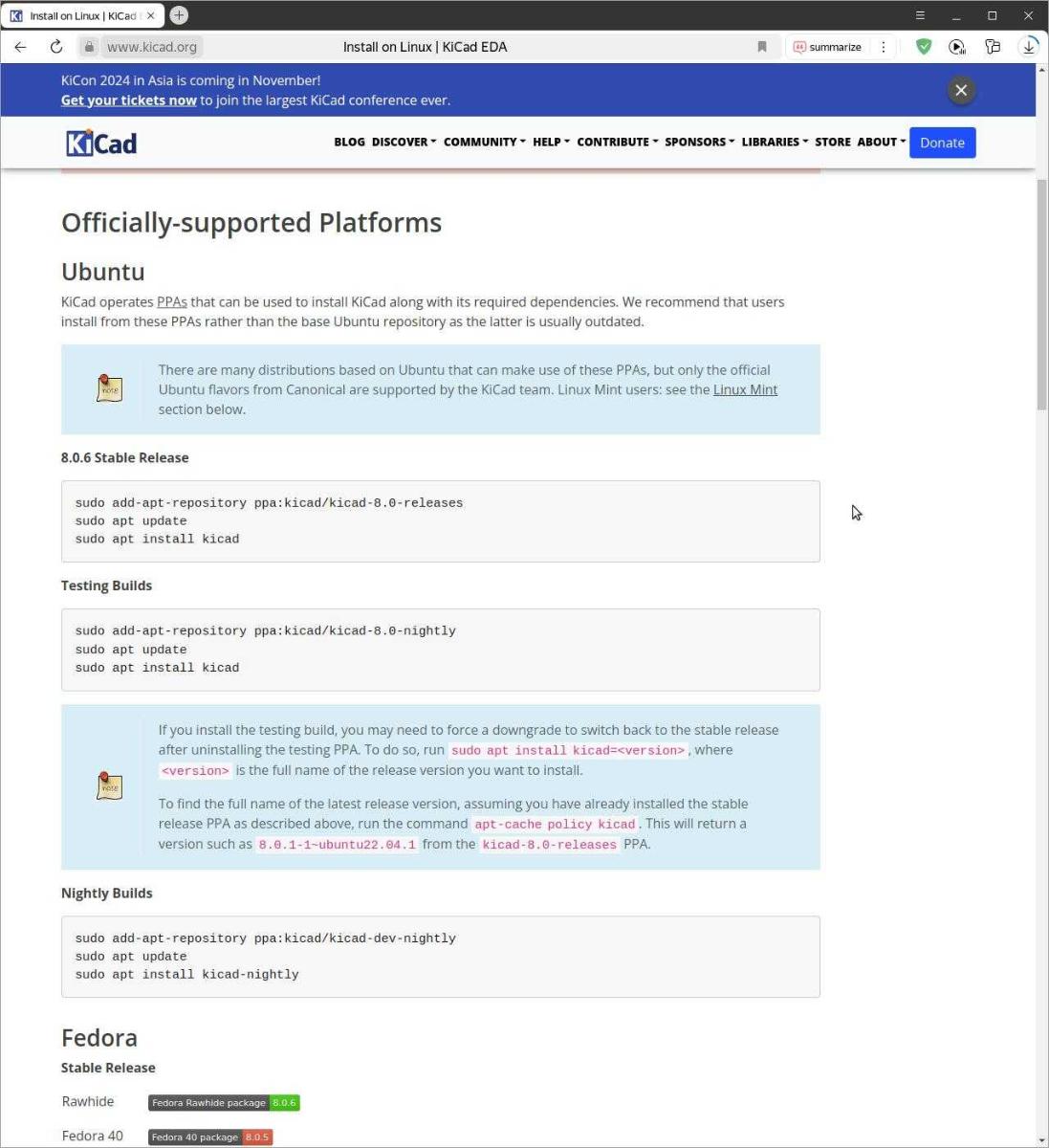
Task: Click the summarize extension button
Action: pos(827,47)
